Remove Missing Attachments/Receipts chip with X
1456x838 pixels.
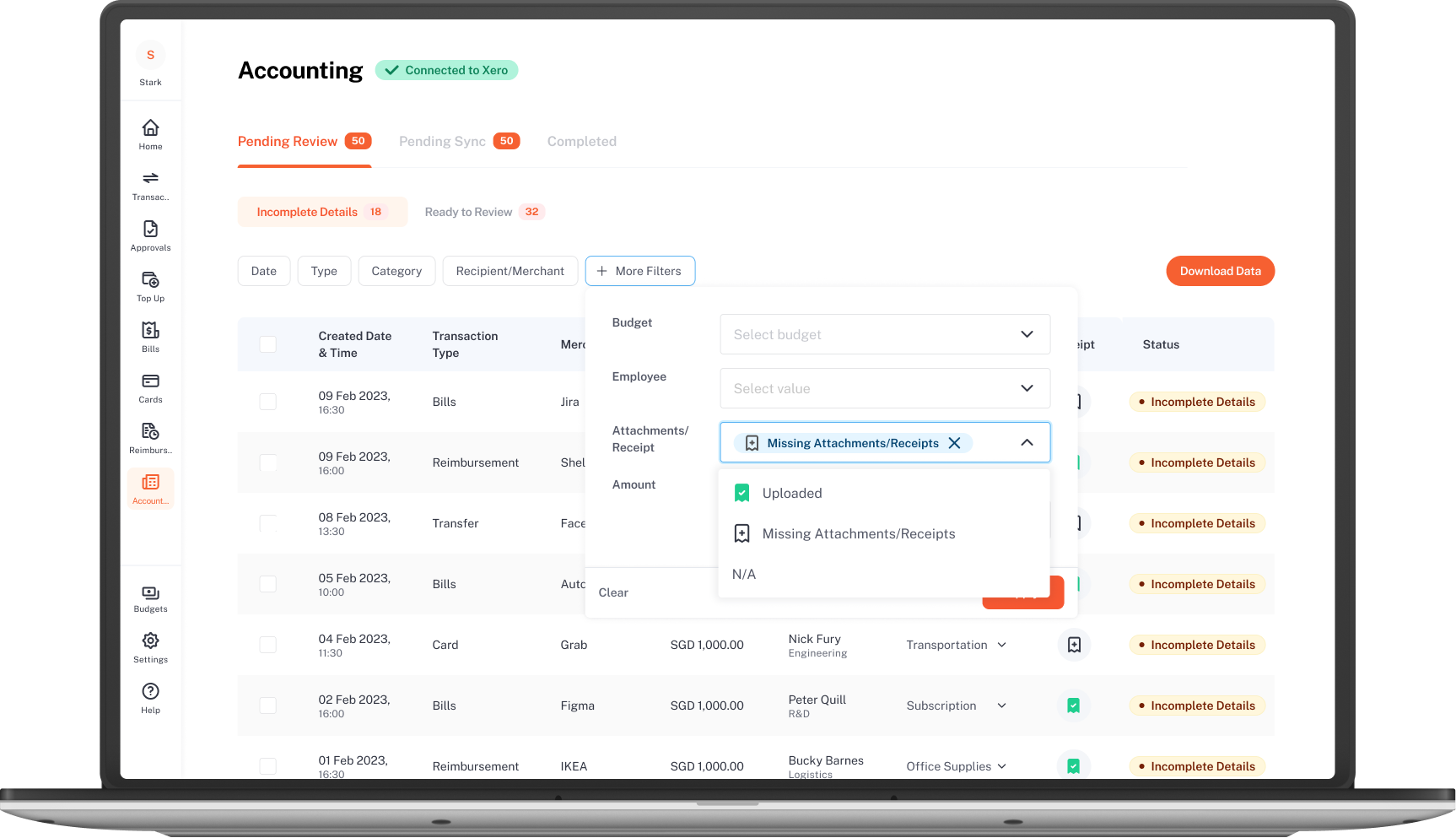(954, 443)
